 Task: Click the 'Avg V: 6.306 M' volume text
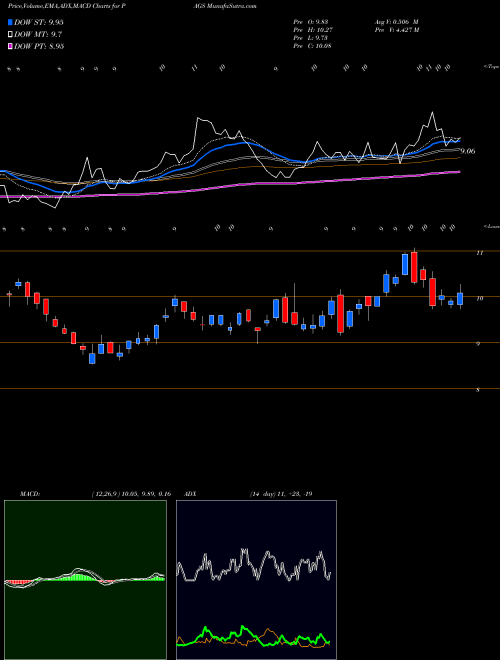[396, 21]
